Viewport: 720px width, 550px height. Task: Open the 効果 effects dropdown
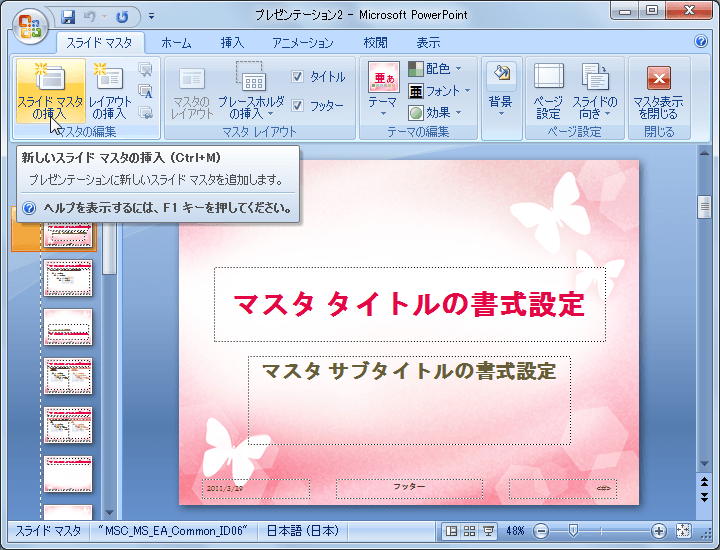tap(435, 112)
